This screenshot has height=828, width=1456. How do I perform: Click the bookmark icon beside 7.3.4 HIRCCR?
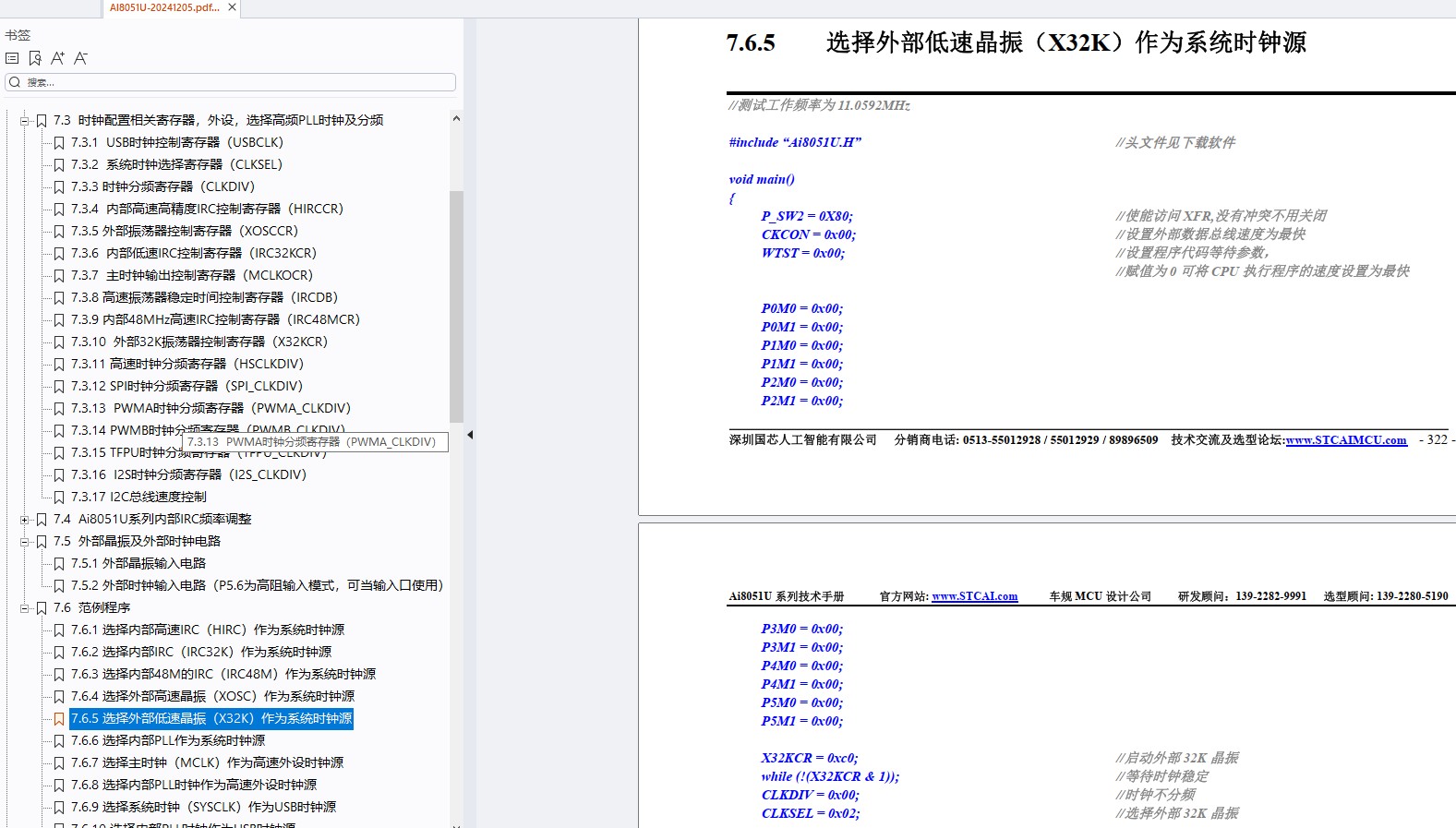coord(59,210)
